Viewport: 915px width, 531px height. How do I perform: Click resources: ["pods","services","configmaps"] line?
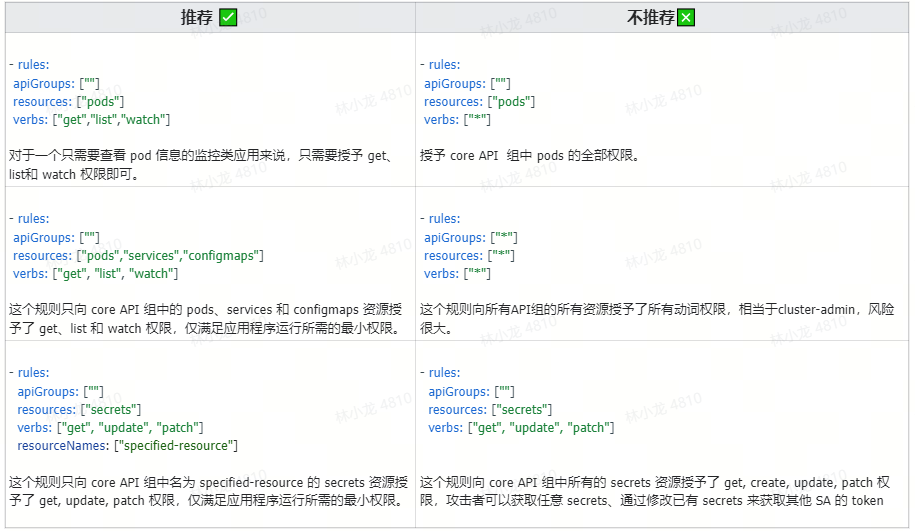click(x=138, y=256)
